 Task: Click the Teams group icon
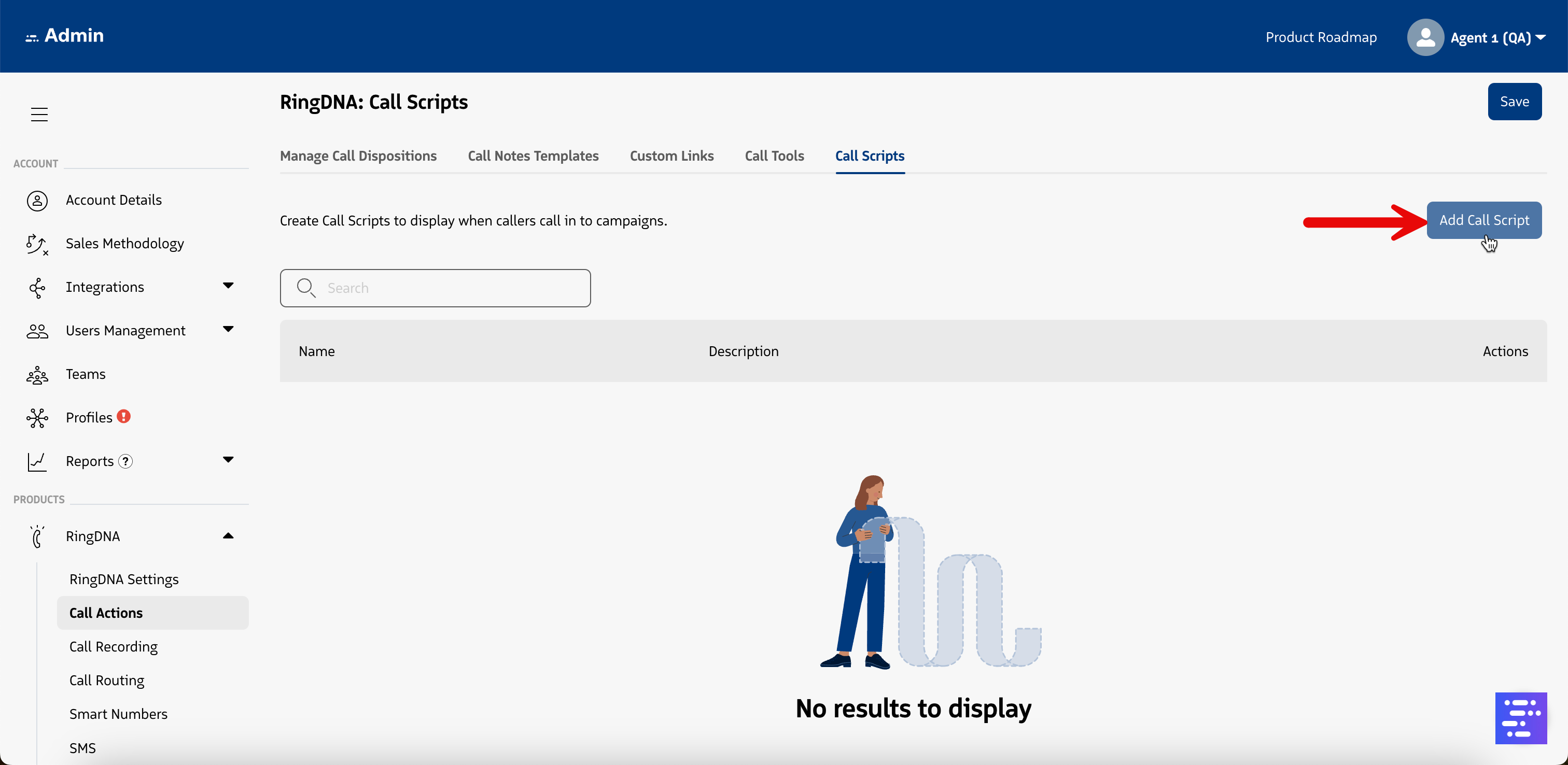coord(37,374)
